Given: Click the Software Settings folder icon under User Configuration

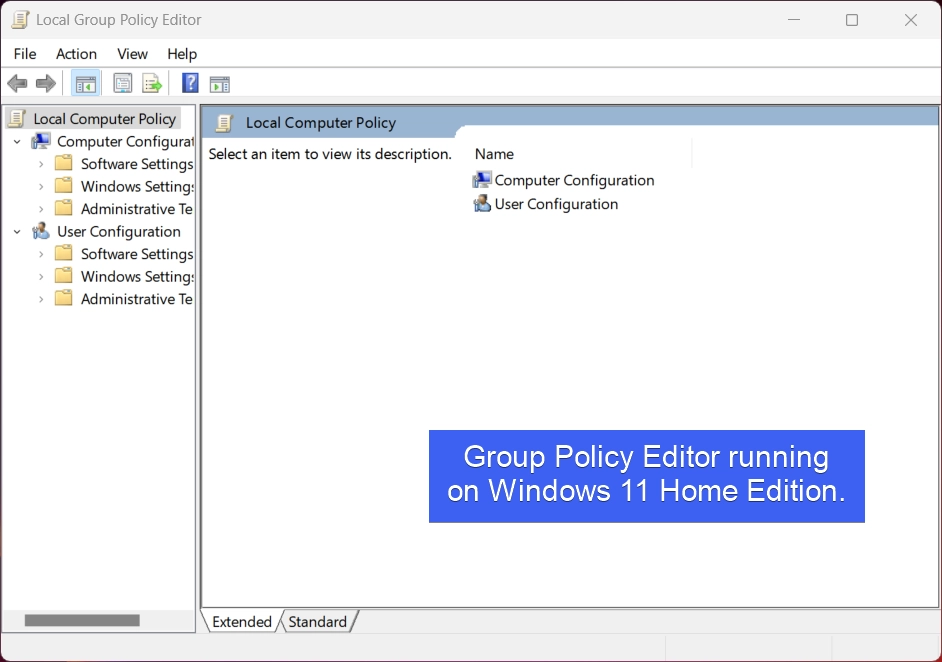Looking at the screenshot, I should pyautogui.click(x=63, y=254).
